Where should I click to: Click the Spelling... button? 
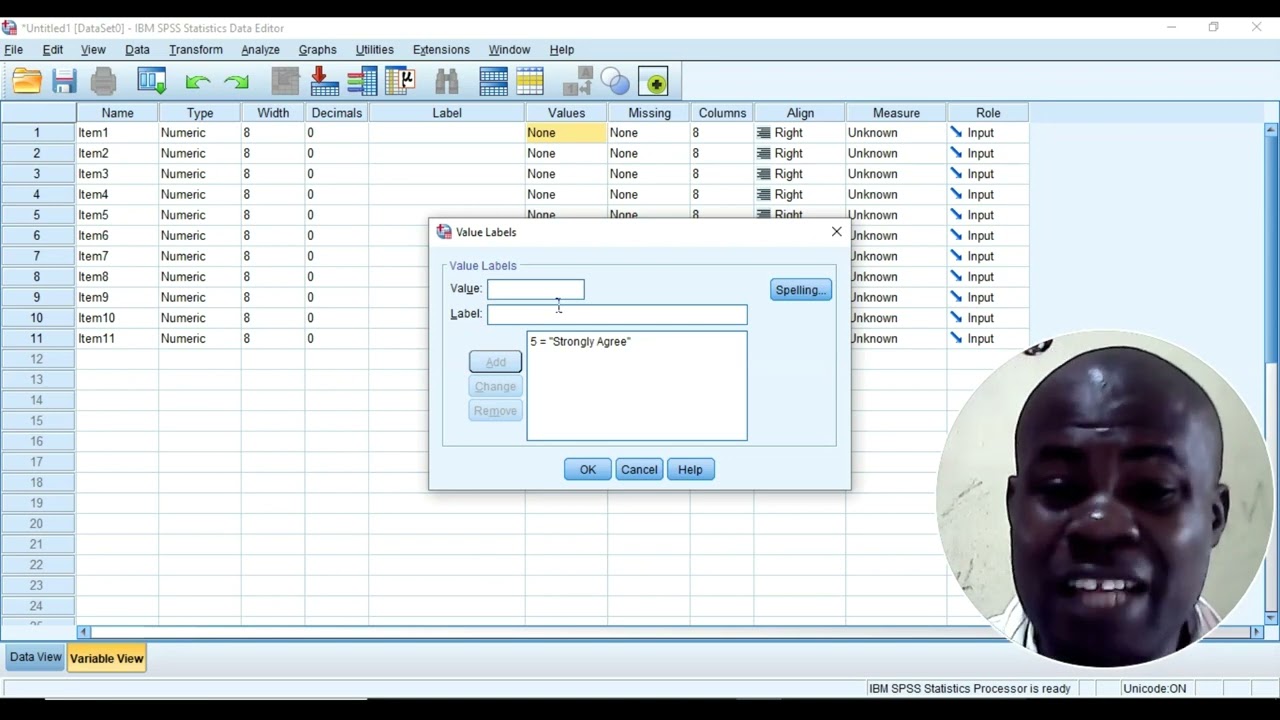[801, 290]
